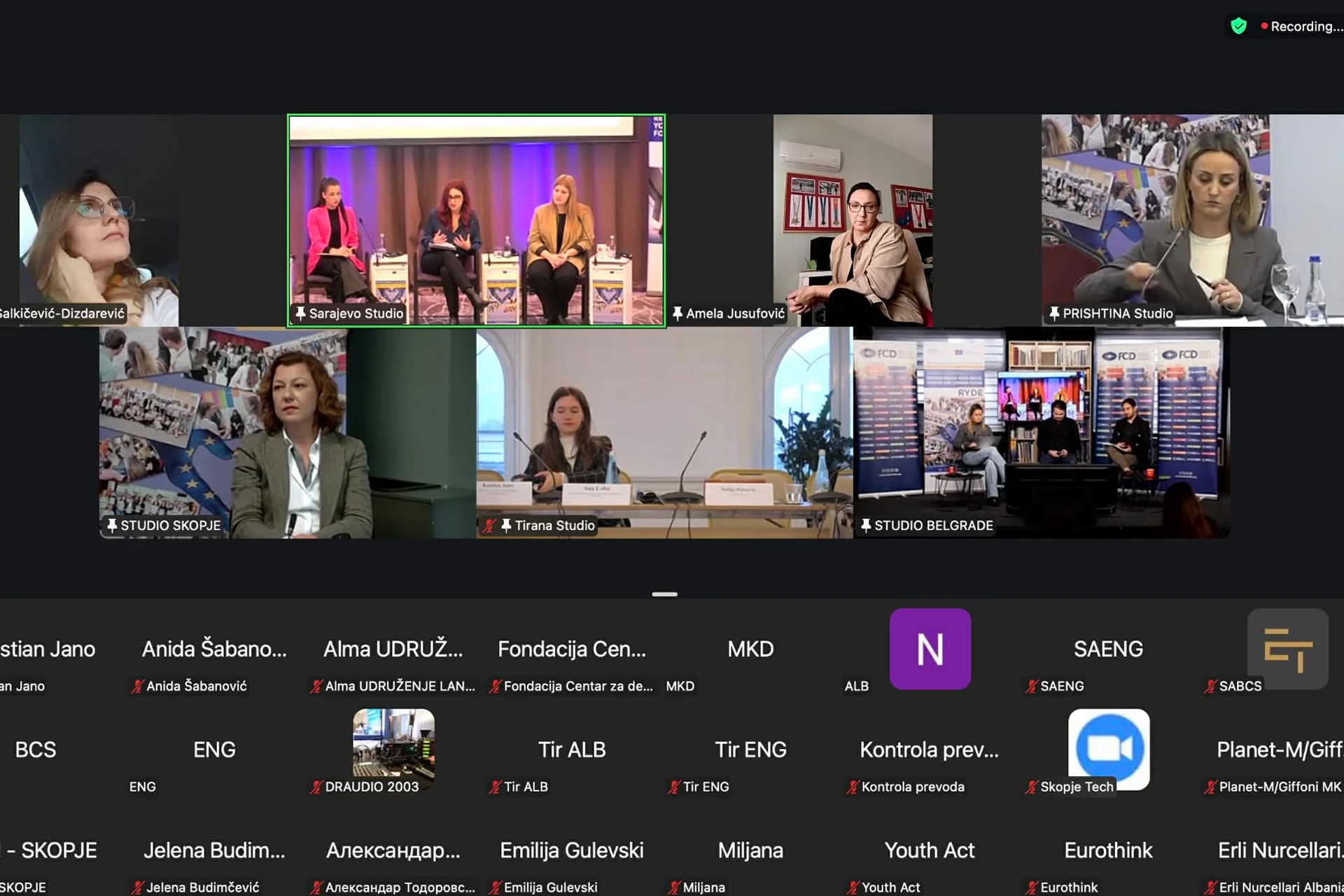Click the pin icon on PRISHTINA Studio
This screenshot has width=1344, height=896.
[x=1053, y=313]
